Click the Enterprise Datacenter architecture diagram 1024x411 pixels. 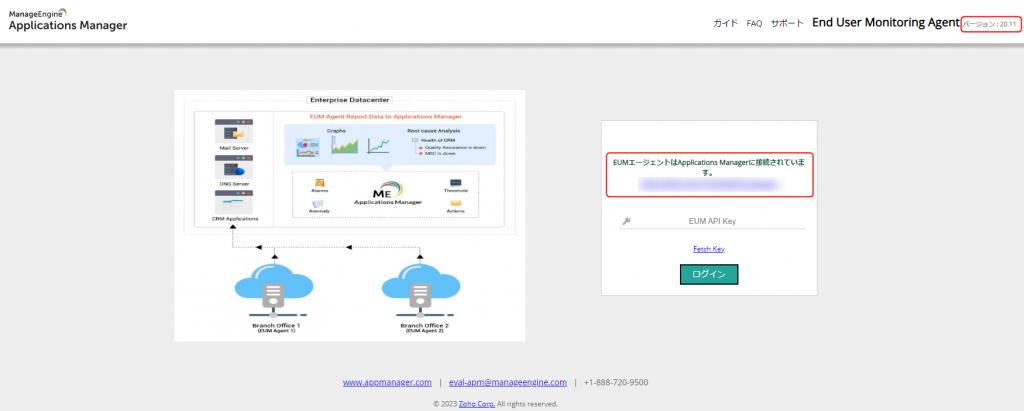[349, 216]
